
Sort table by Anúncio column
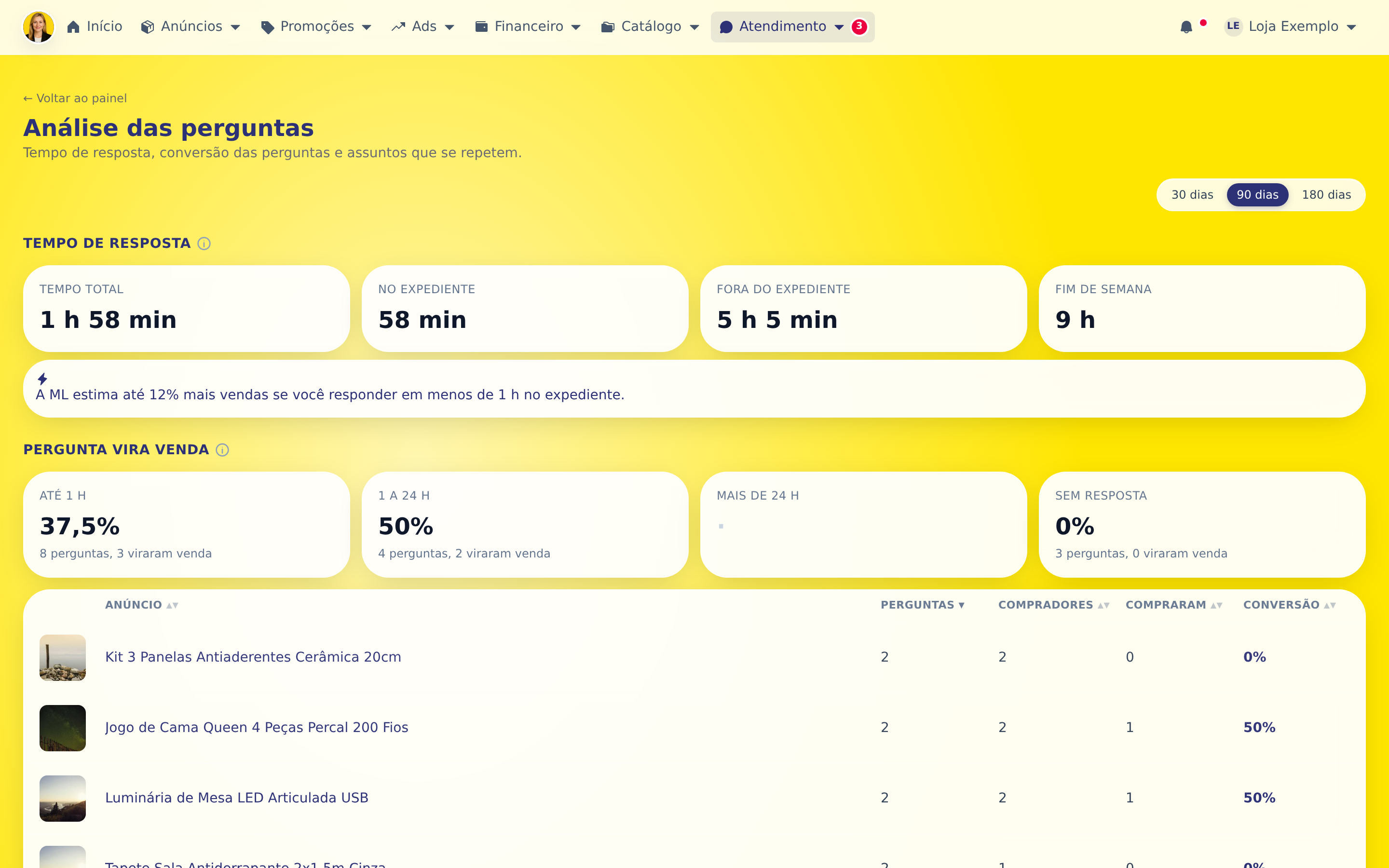[x=142, y=605]
